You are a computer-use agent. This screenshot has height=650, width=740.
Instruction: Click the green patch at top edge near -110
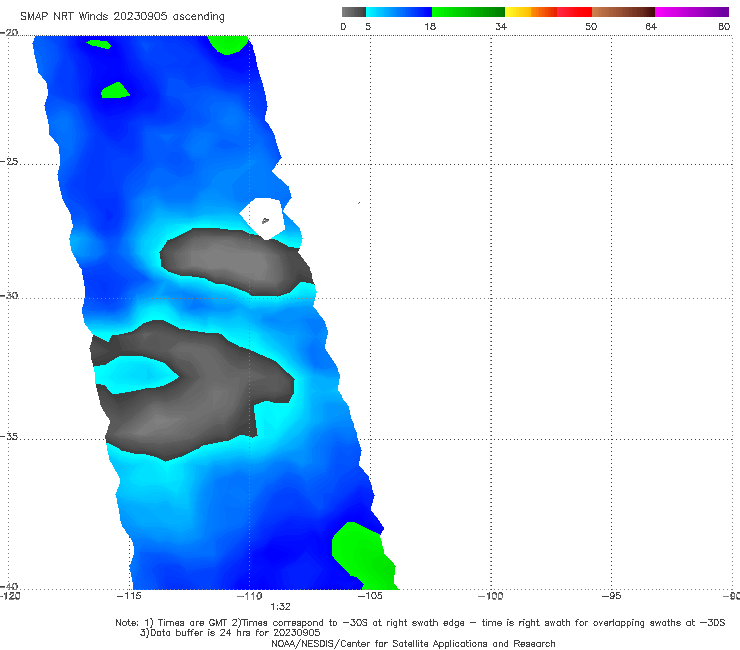pos(228,44)
